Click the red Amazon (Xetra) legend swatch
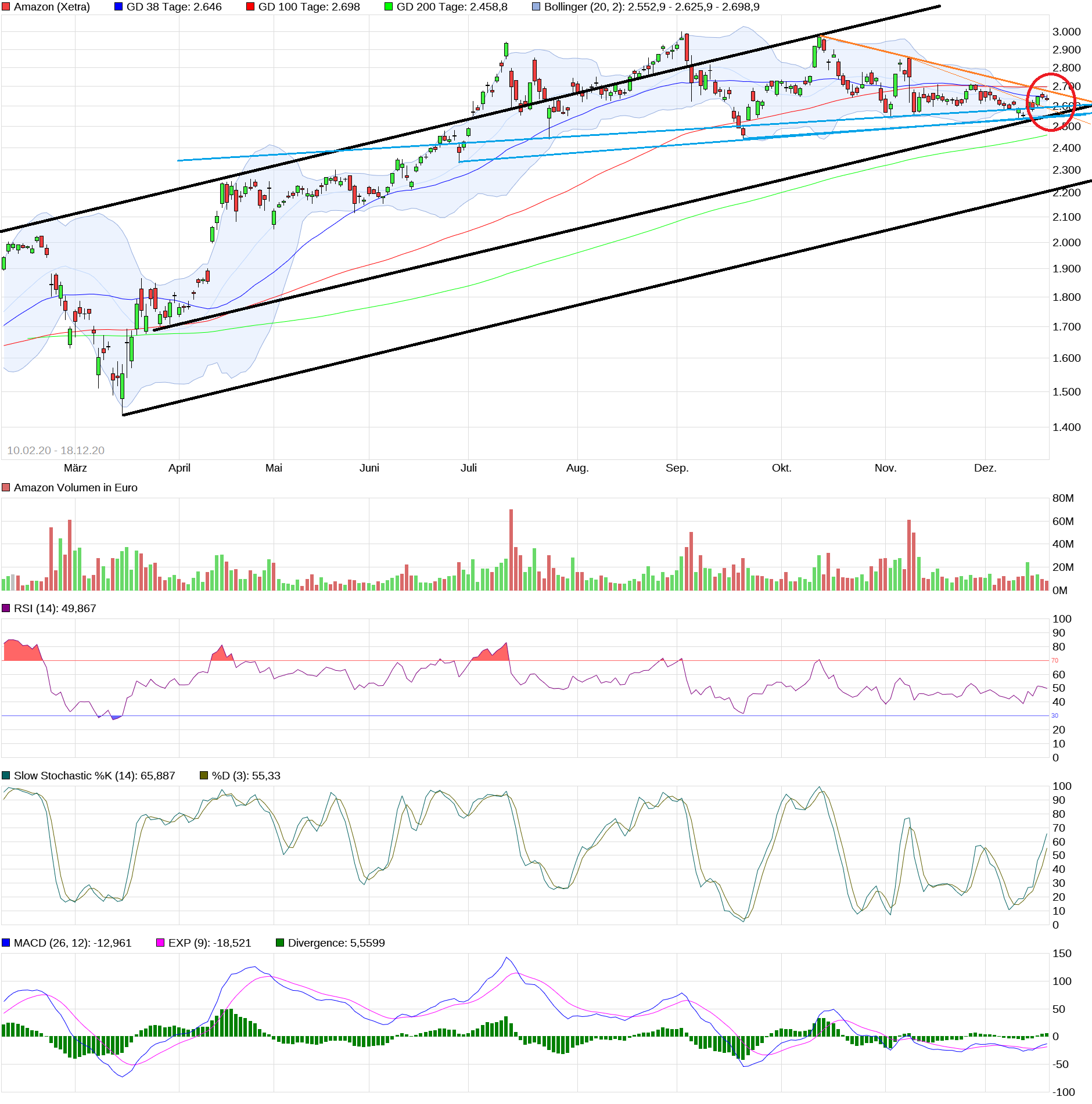 6,7
